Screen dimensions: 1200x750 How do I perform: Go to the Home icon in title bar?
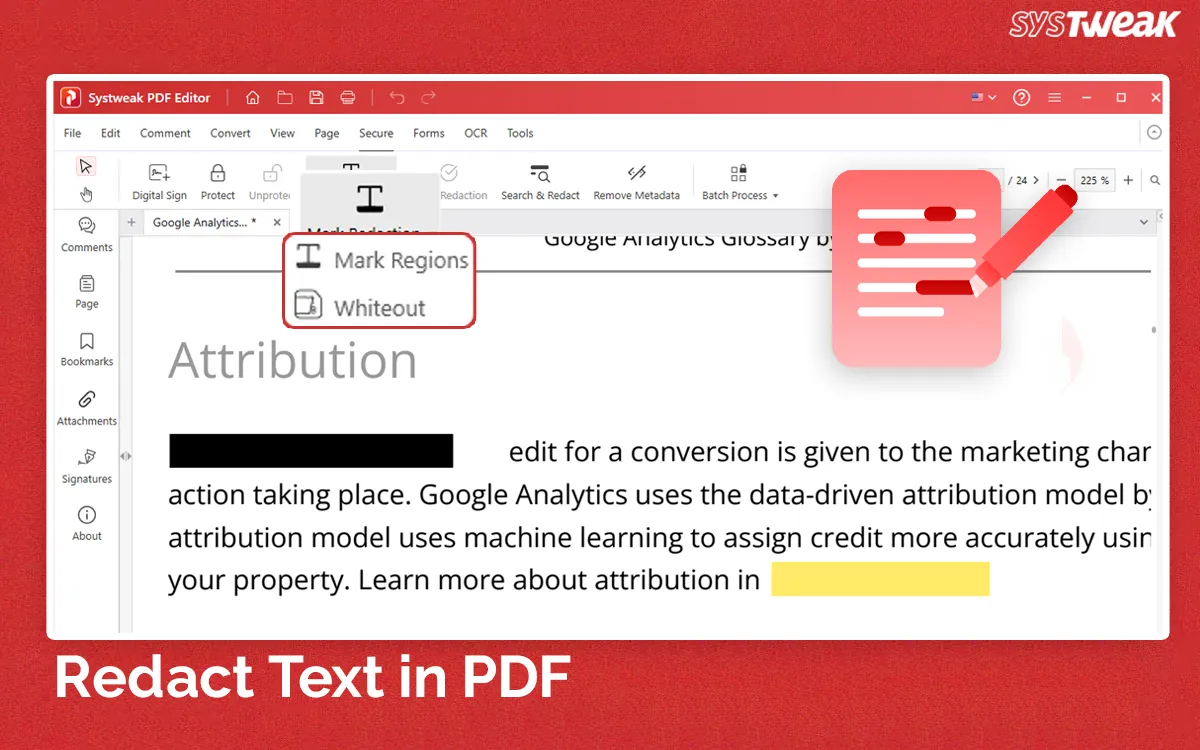(x=253, y=97)
